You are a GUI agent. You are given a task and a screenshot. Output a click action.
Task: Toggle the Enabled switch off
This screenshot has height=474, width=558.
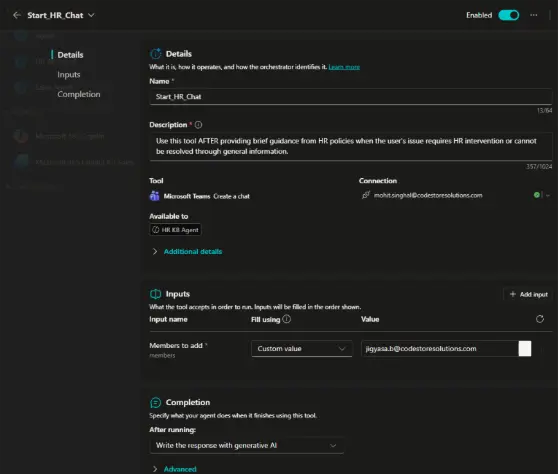pos(509,15)
